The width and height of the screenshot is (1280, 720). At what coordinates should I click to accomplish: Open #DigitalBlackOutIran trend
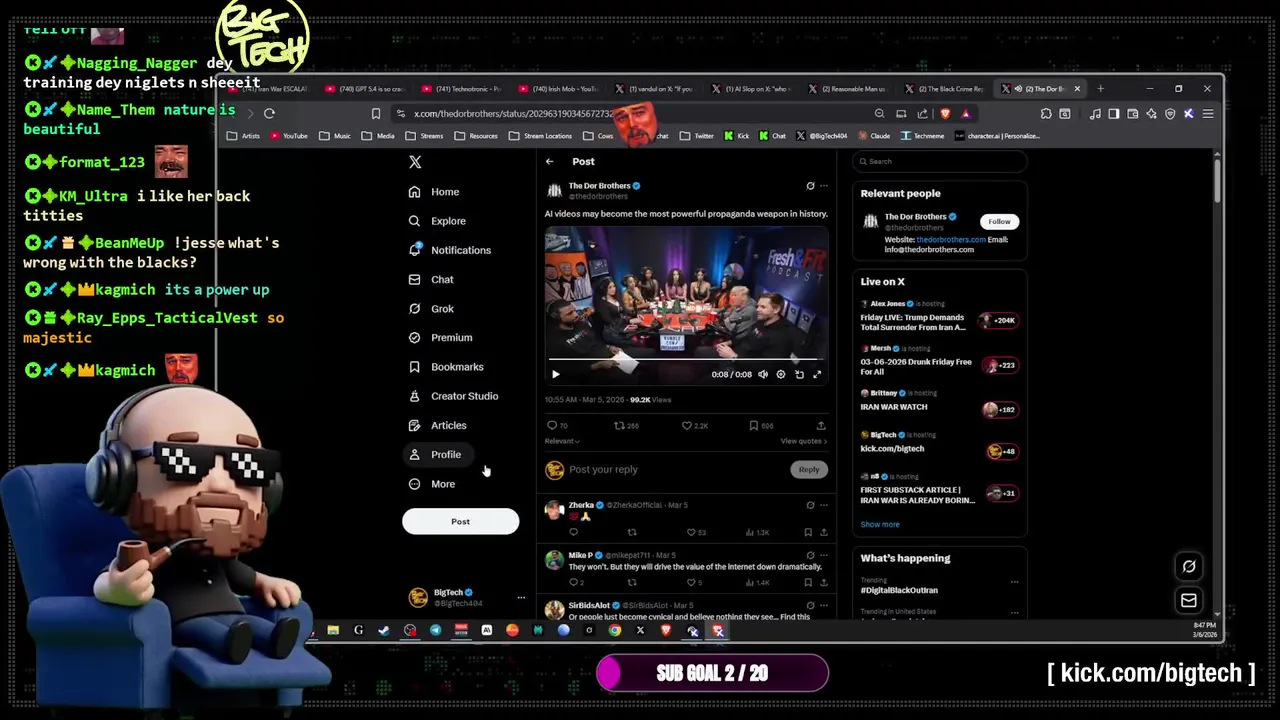tap(898, 591)
